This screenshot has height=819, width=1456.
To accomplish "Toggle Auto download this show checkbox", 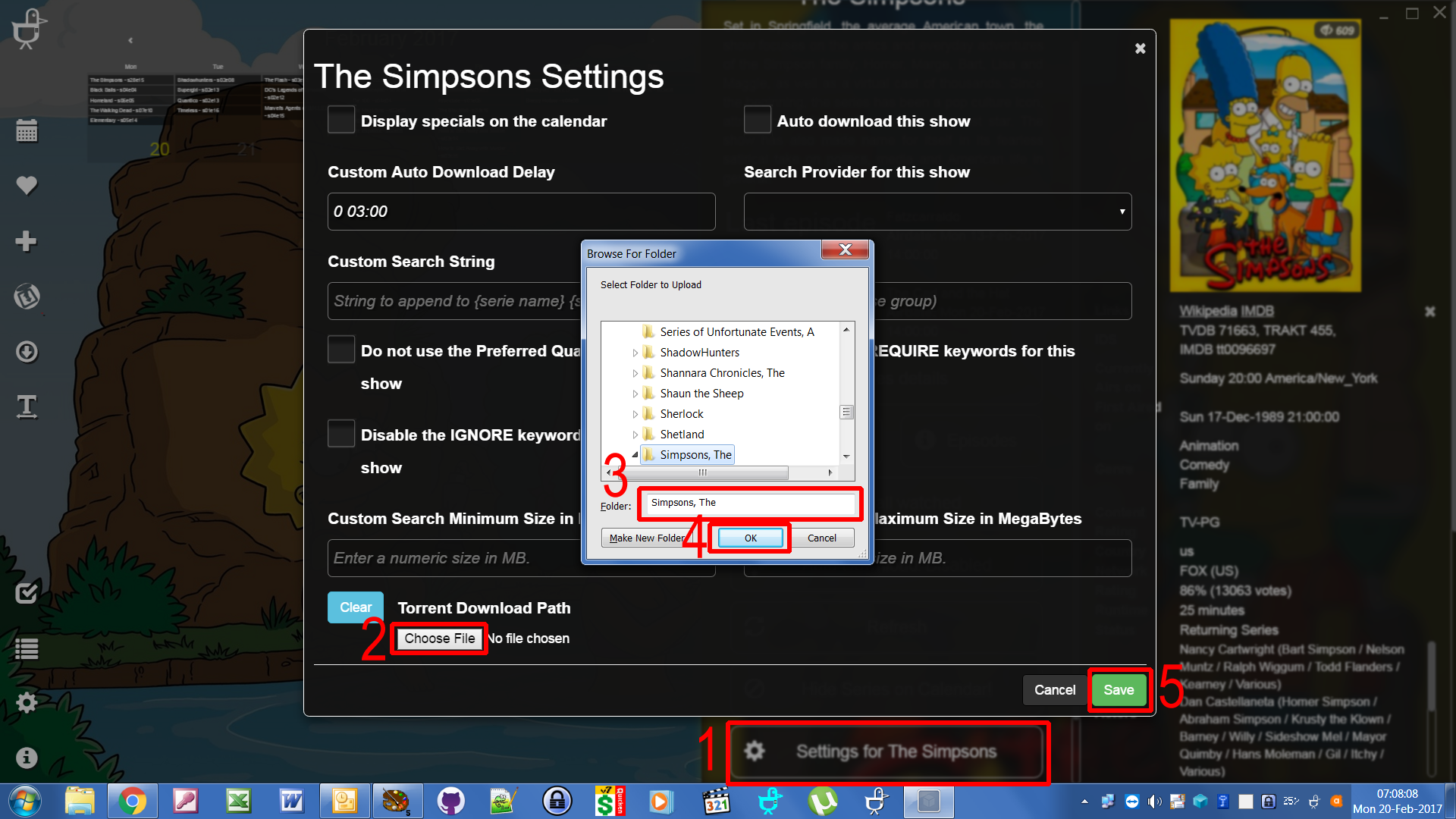I will tap(757, 120).
